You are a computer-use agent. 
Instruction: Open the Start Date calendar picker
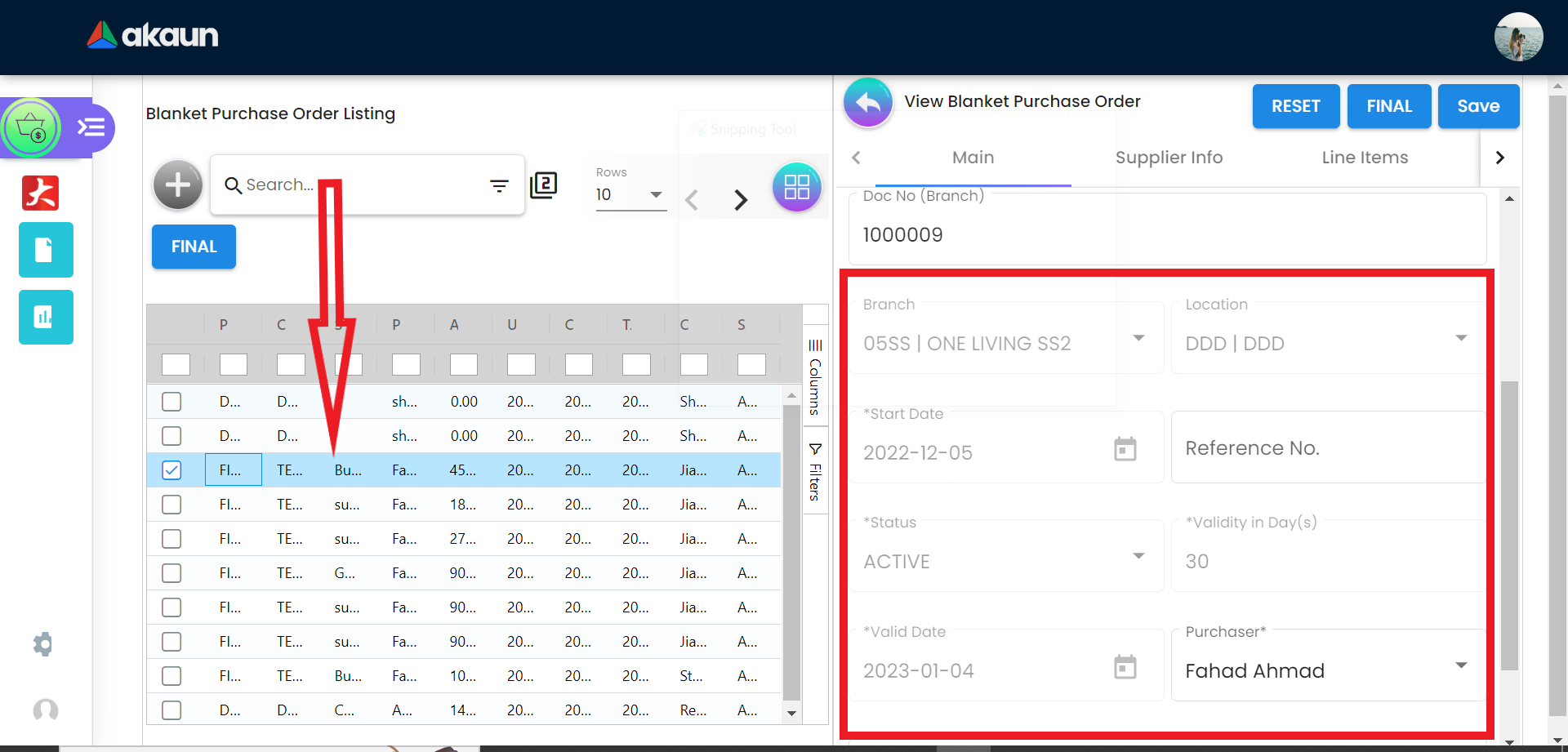tap(1125, 448)
